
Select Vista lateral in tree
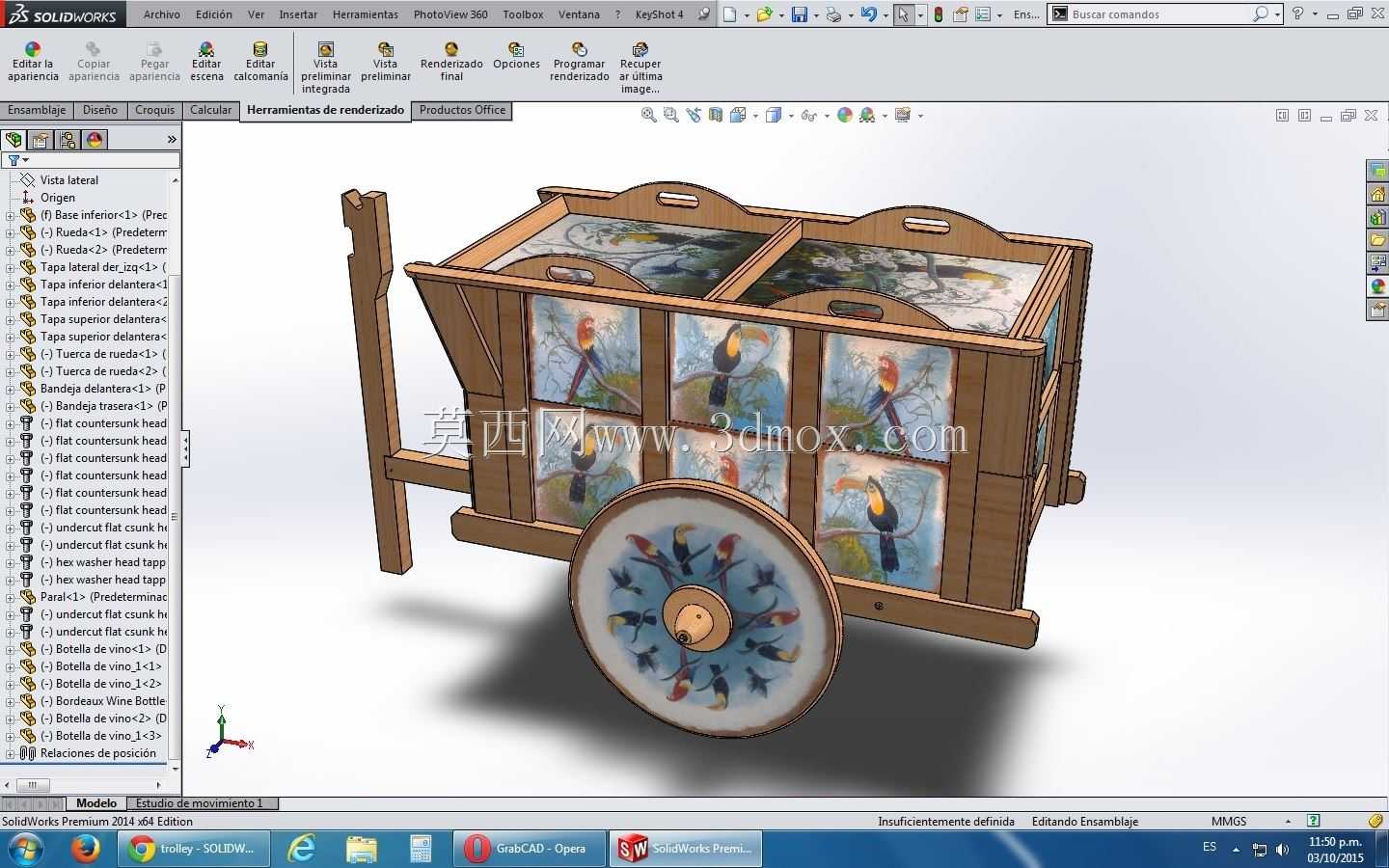click(x=69, y=180)
